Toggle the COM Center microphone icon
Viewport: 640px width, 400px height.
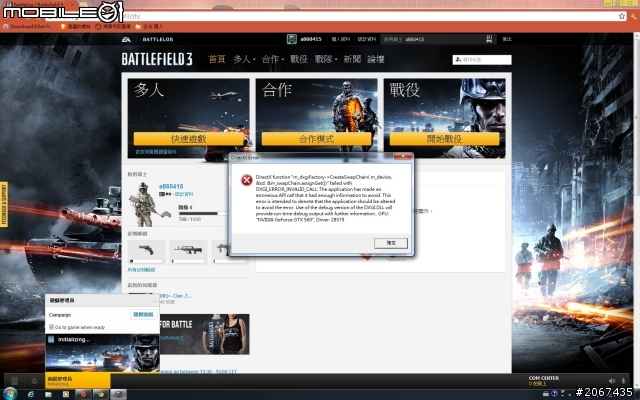[x=623, y=381]
